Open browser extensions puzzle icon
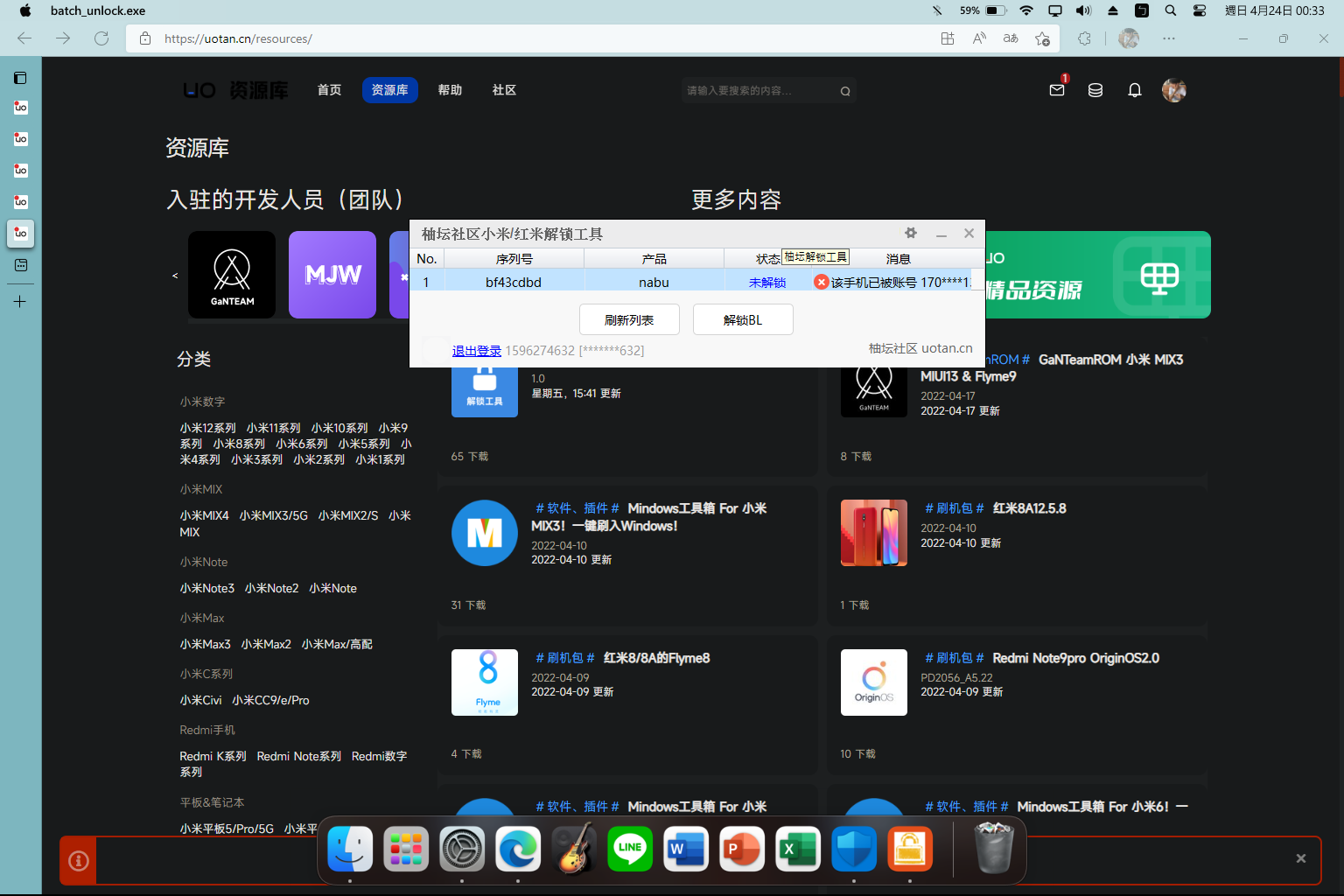Viewport: 1344px width, 896px height. click(x=1085, y=38)
